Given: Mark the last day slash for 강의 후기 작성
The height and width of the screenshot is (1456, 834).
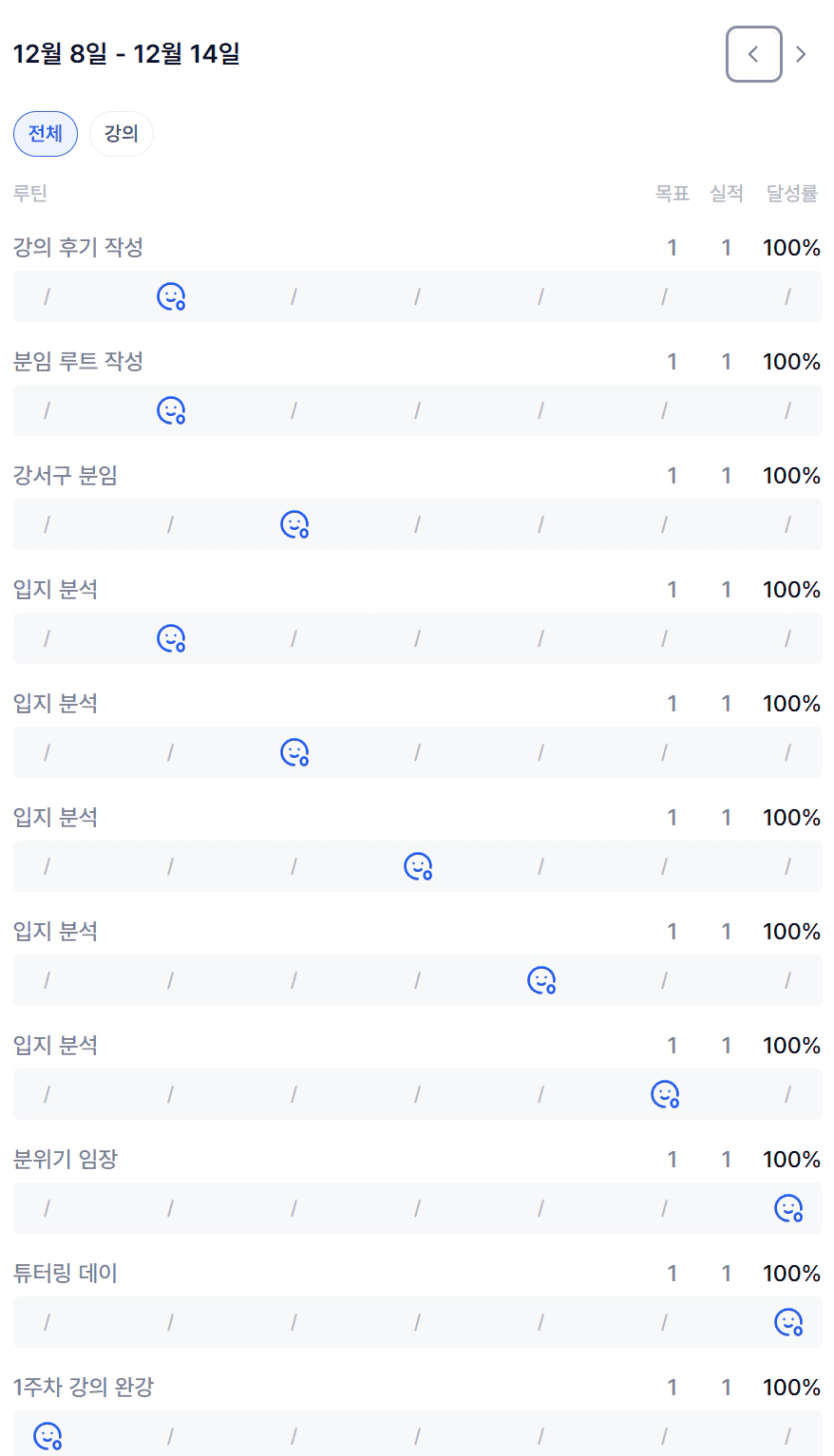Looking at the screenshot, I should [788, 296].
